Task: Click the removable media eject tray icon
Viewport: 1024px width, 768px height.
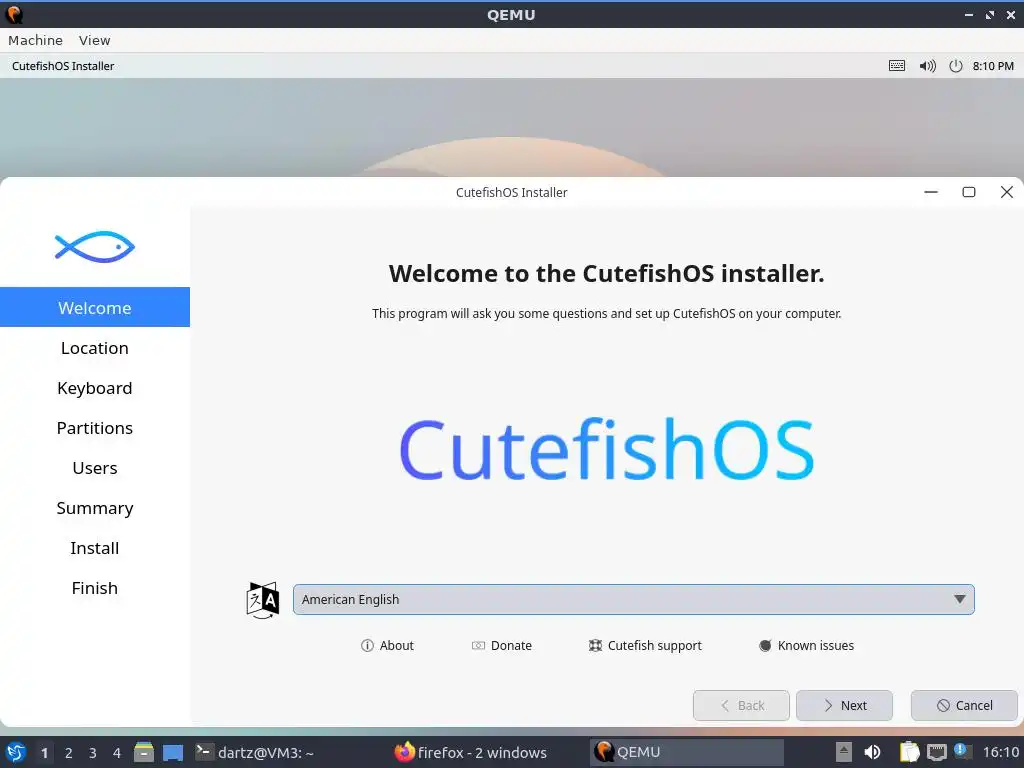Action: 844,752
